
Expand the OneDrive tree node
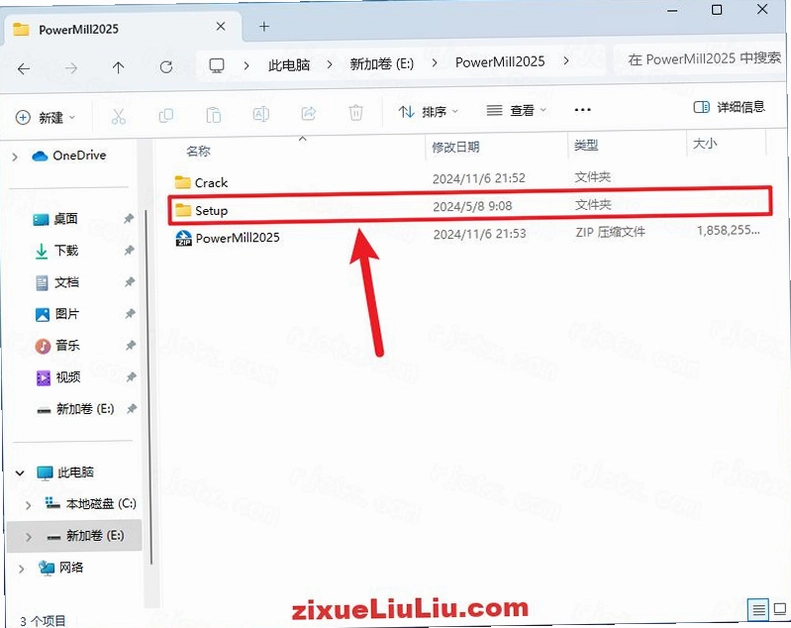click(15, 157)
